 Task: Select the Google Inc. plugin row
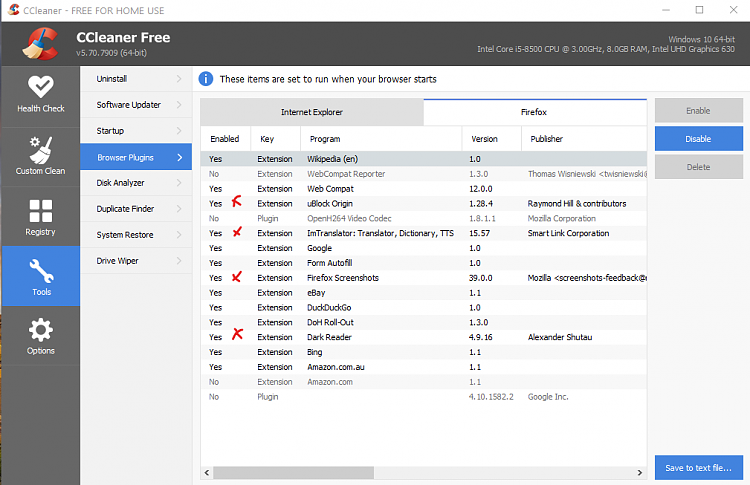click(x=424, y=397)
